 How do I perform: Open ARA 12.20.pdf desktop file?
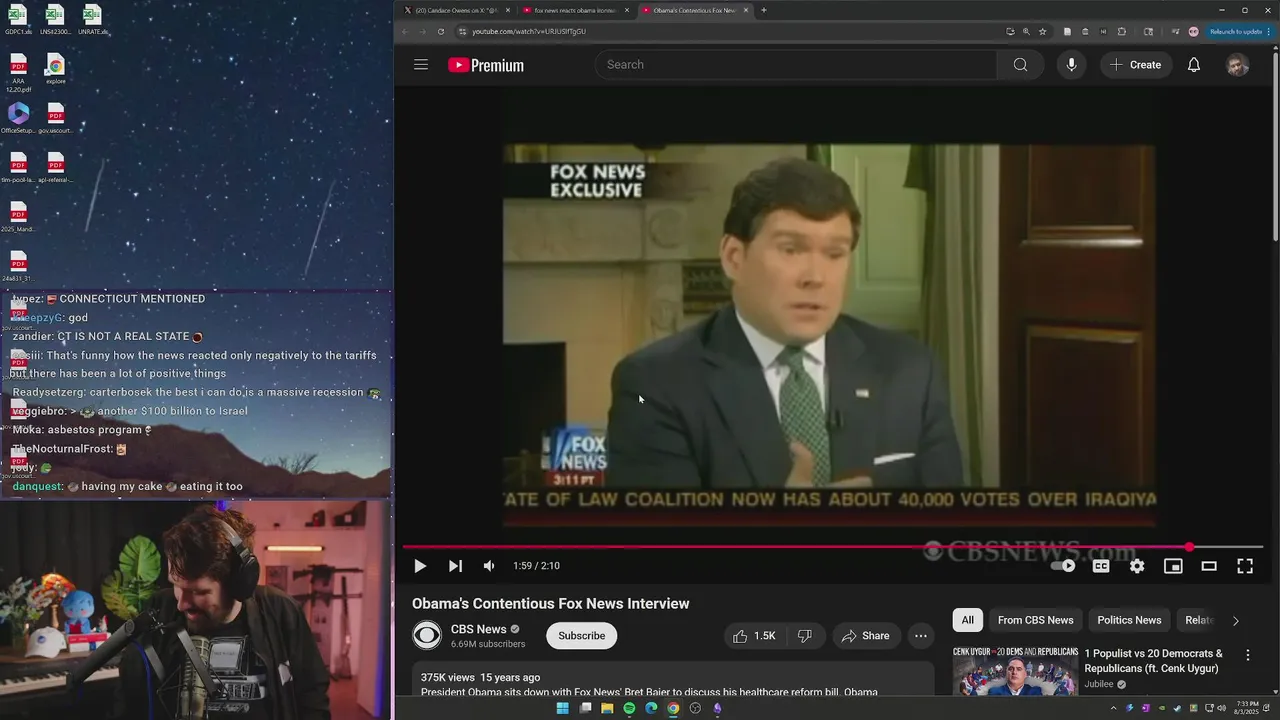(x=18, y=73)
